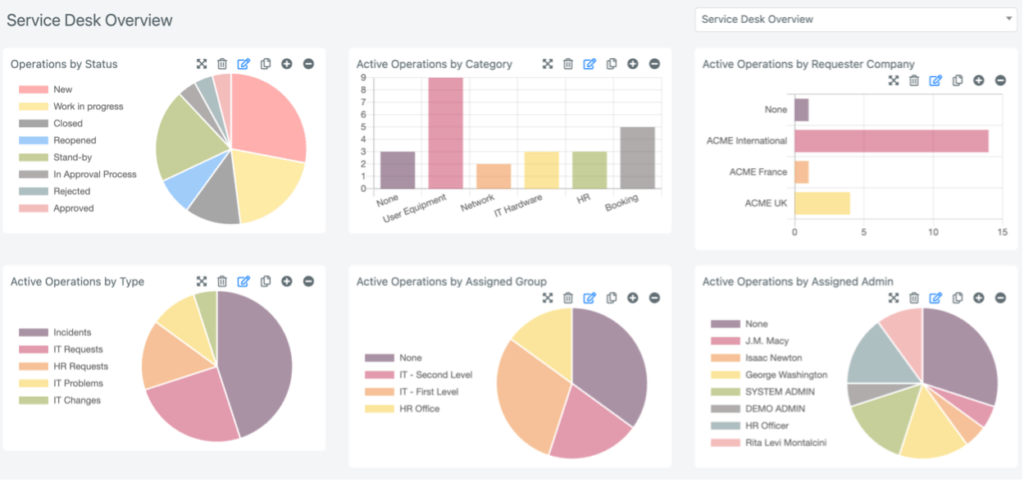
Task: Click plus icon on Assigned Group widget
Action: (x=633, y=298)
